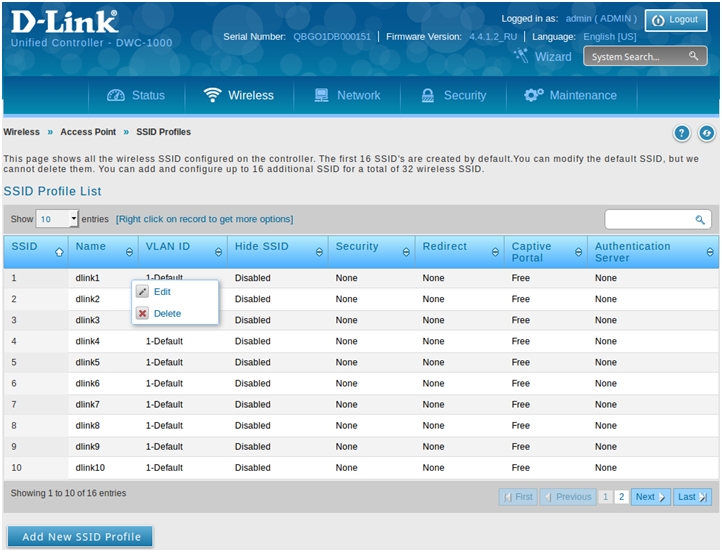
Task: Click the refresh icon beside help
Action: [706, 133]
